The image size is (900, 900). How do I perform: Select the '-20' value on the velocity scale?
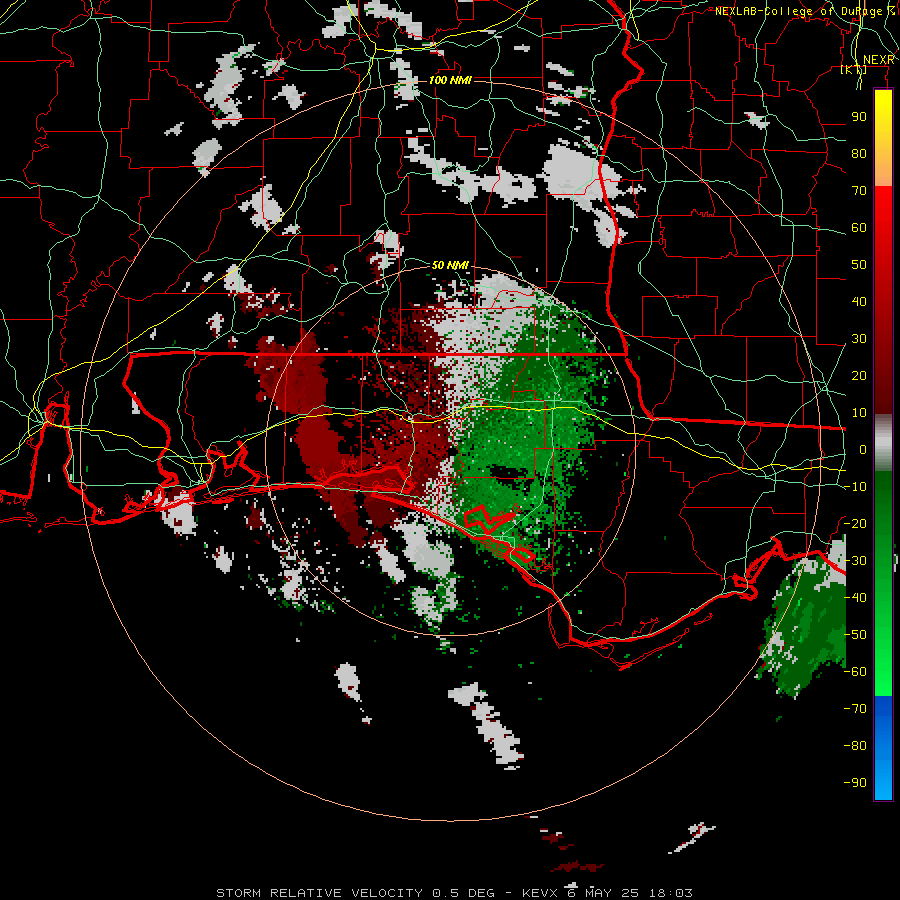pos(855,523)
